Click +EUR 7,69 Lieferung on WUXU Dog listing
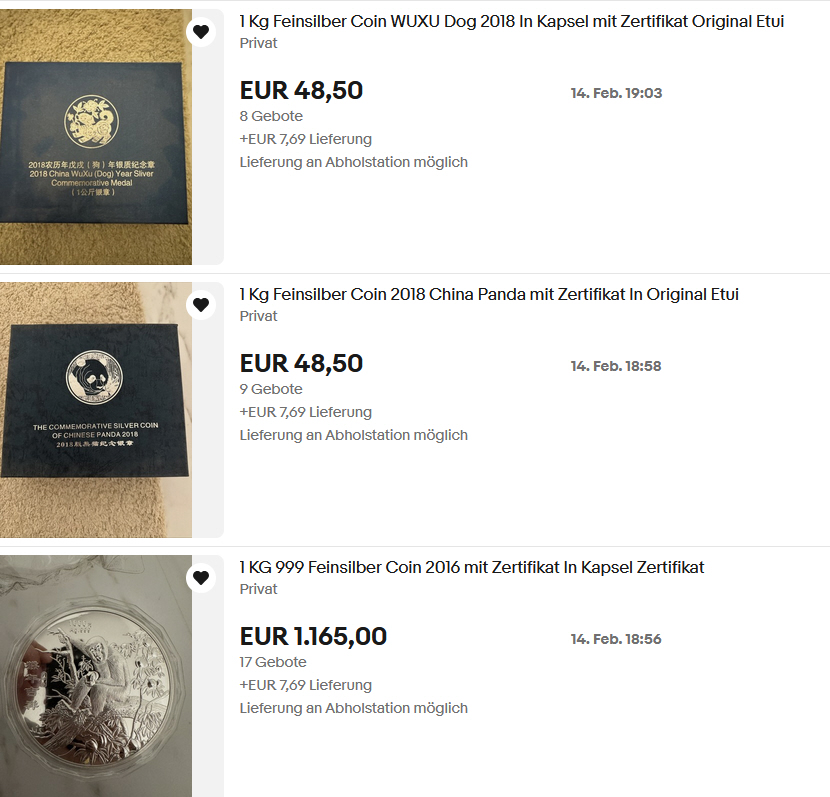Screen dimensions: 830x797 click(305, 139)
